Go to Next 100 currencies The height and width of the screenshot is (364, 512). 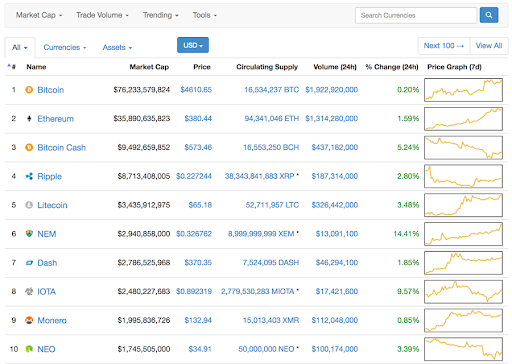pos(444,46)
